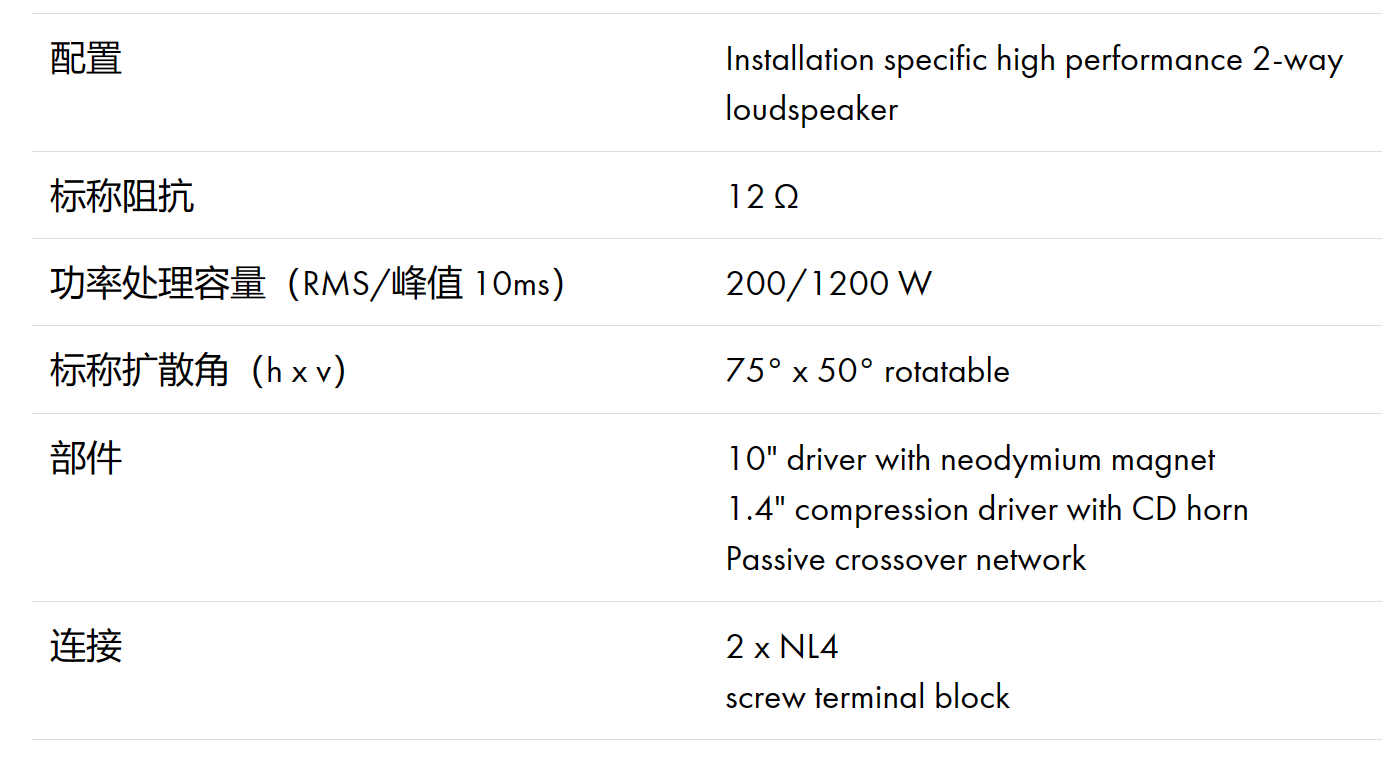
Task: Click the 200/1200 W power value
Action: pyautogui.click(x=828, y=284)
